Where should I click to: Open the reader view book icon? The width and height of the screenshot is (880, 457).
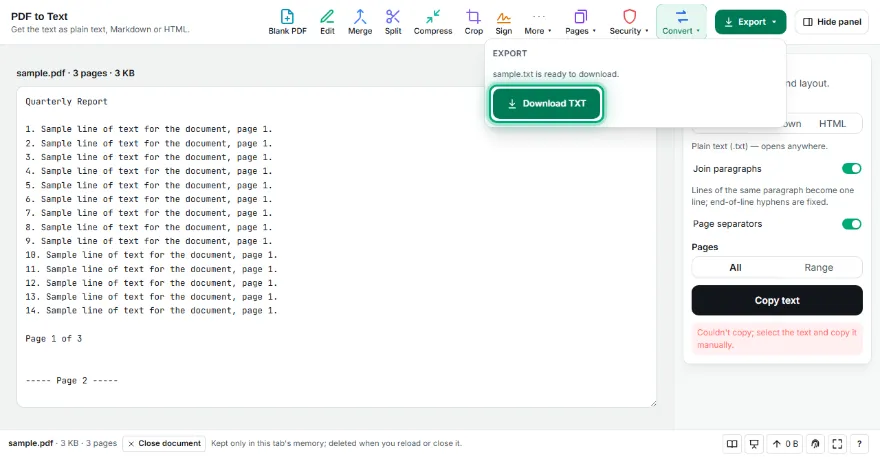[x=732, y=444]
